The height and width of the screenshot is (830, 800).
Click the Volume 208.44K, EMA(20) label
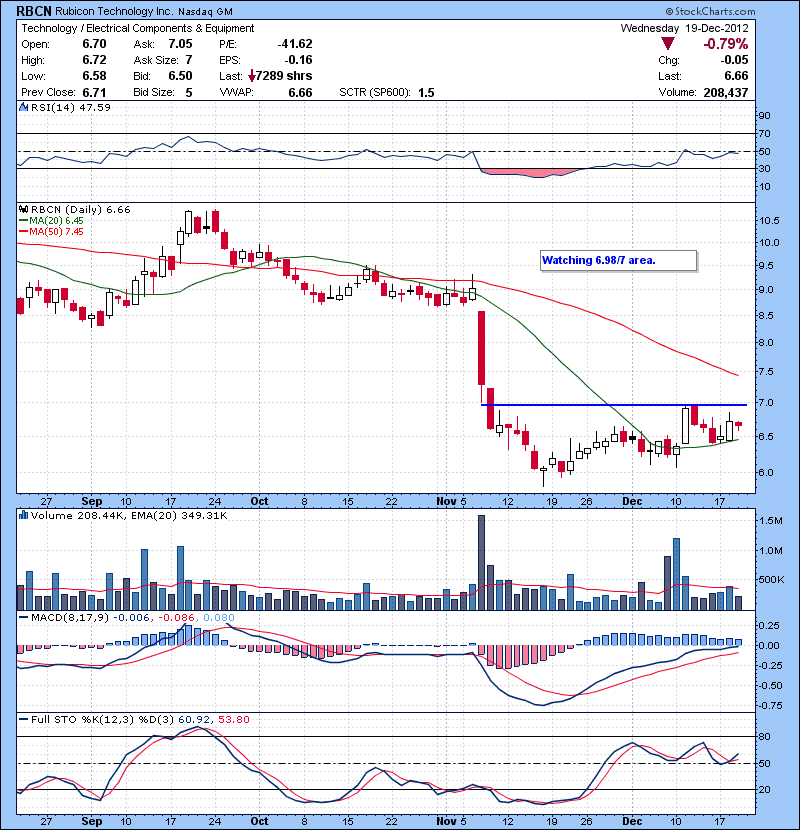coord(129,516)
